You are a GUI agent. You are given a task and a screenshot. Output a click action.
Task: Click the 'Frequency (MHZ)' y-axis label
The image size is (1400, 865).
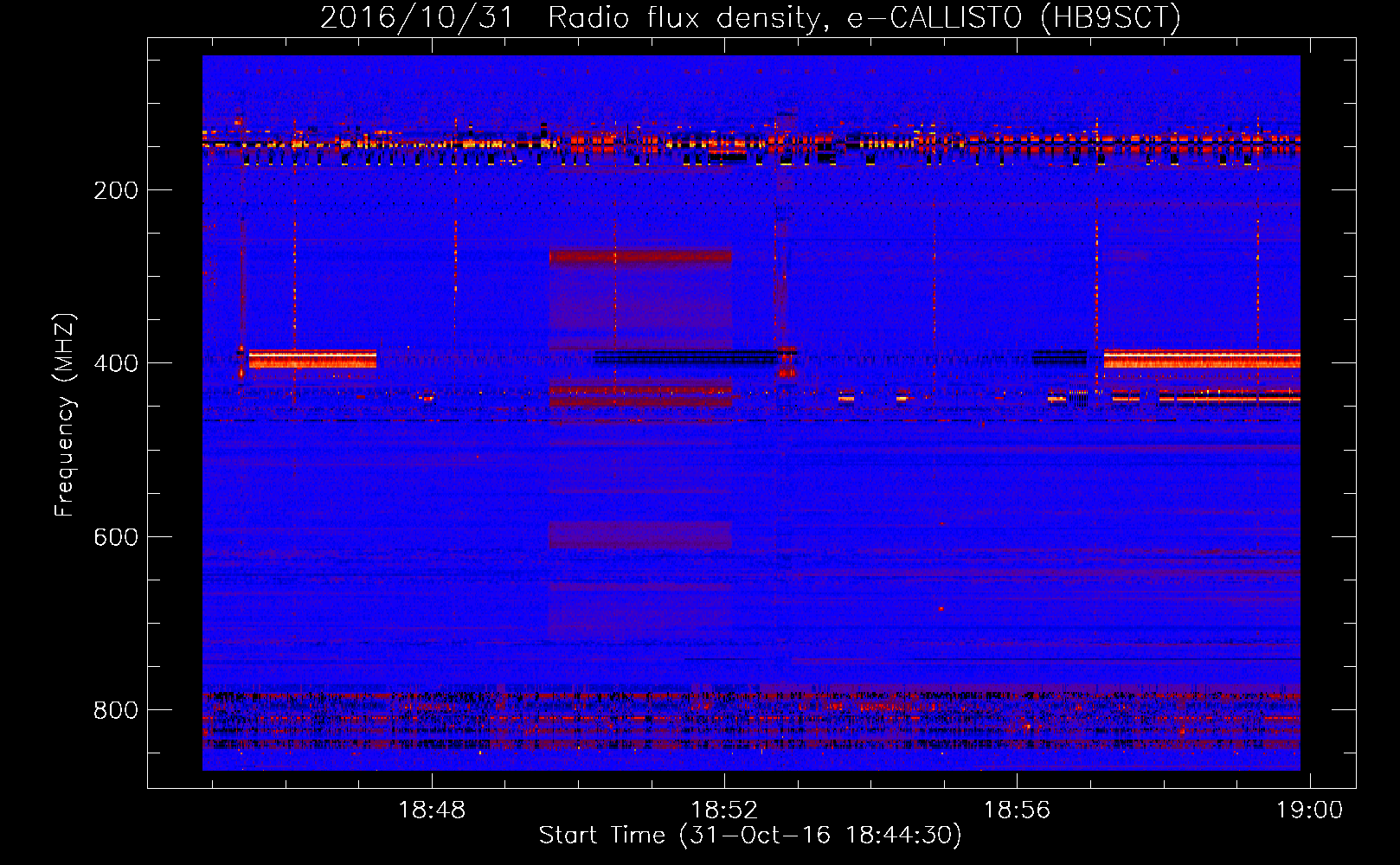pos(65,414)
